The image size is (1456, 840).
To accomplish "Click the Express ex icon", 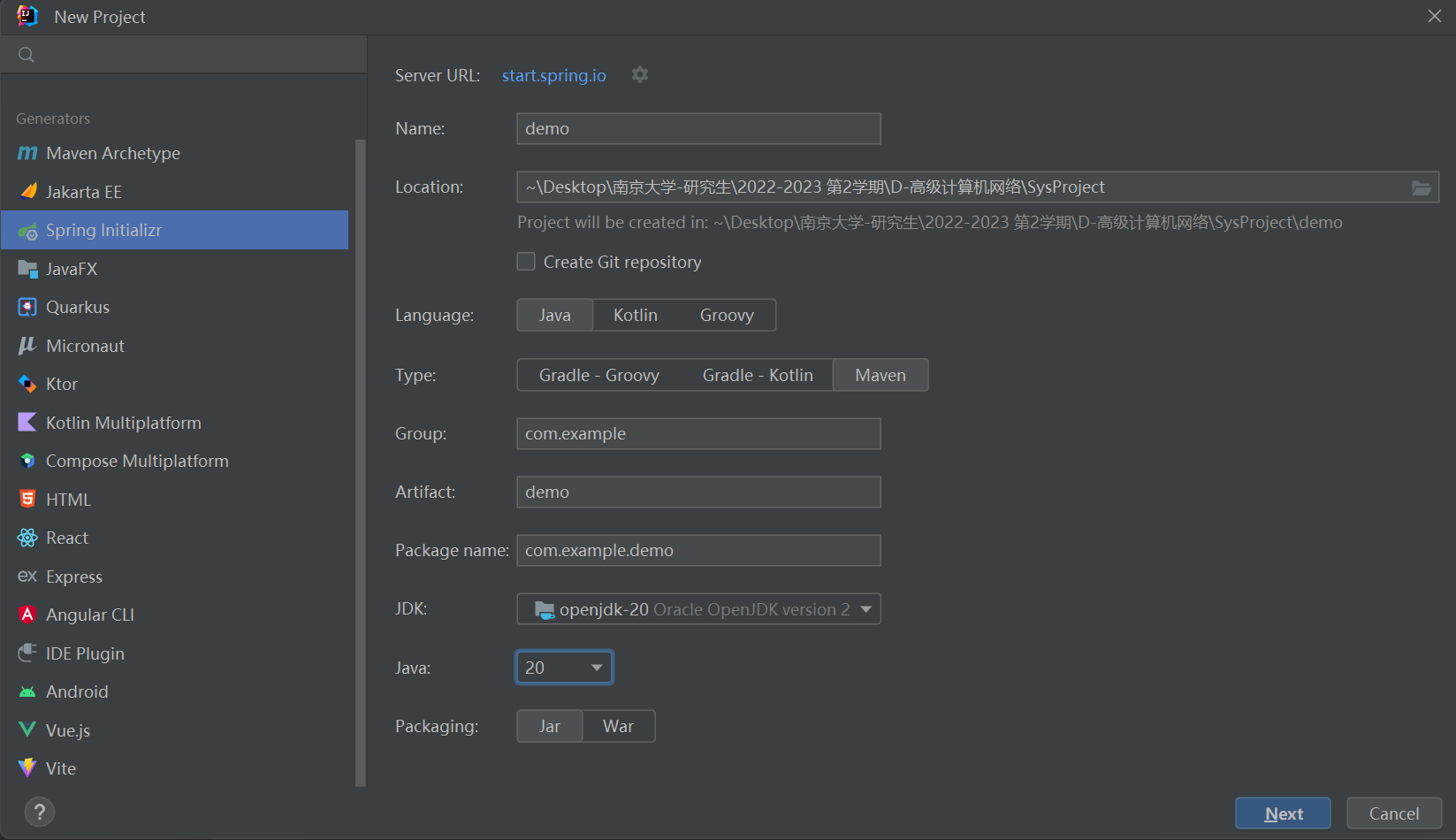I will pos(27,577).
